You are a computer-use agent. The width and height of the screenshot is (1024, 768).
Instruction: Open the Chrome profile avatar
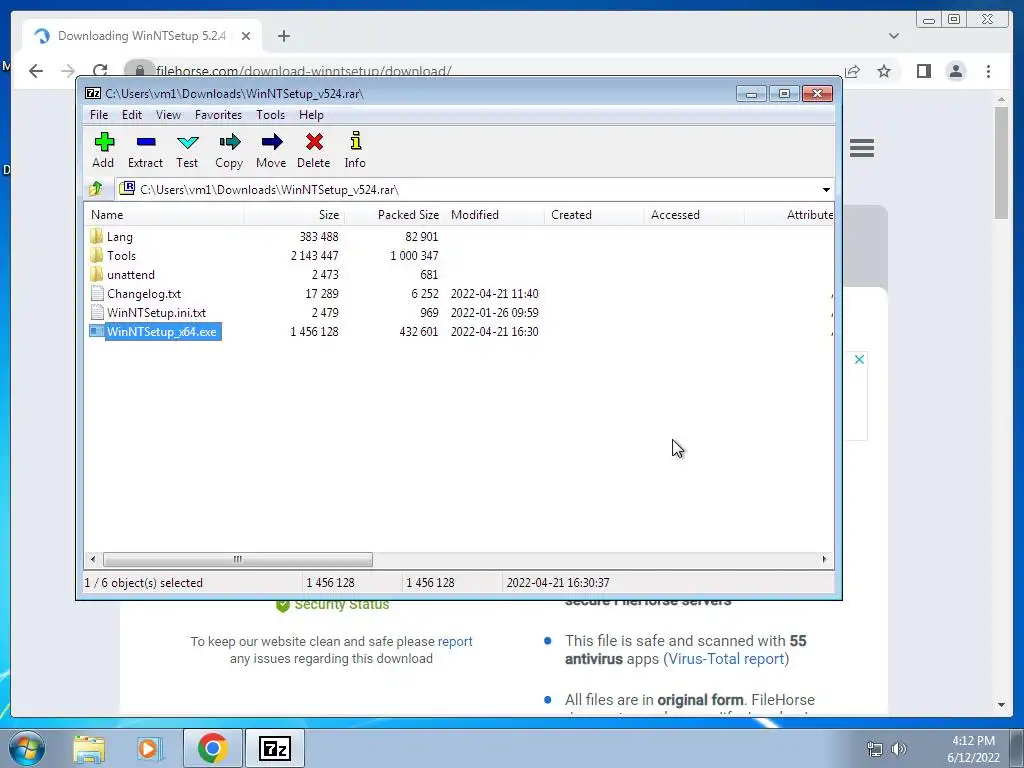(x=955, y=71)
